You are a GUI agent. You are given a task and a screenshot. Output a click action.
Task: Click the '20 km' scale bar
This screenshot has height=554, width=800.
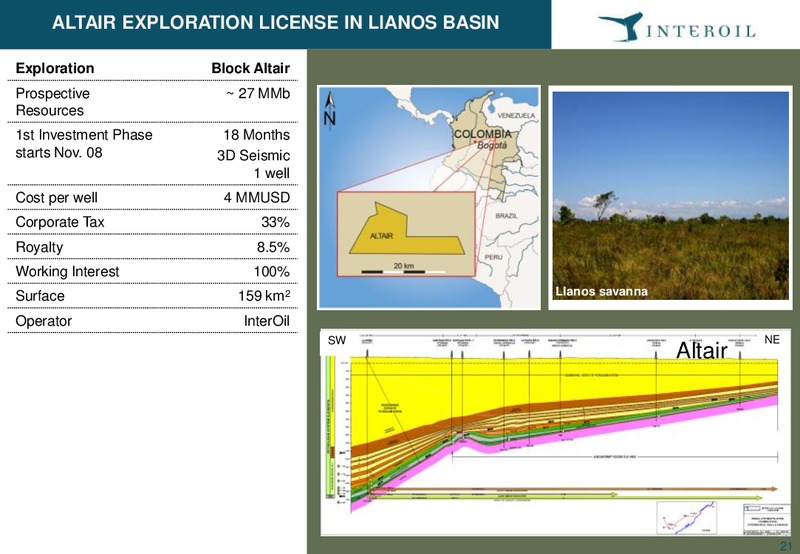pyautogui.click(x=404, y=269)
